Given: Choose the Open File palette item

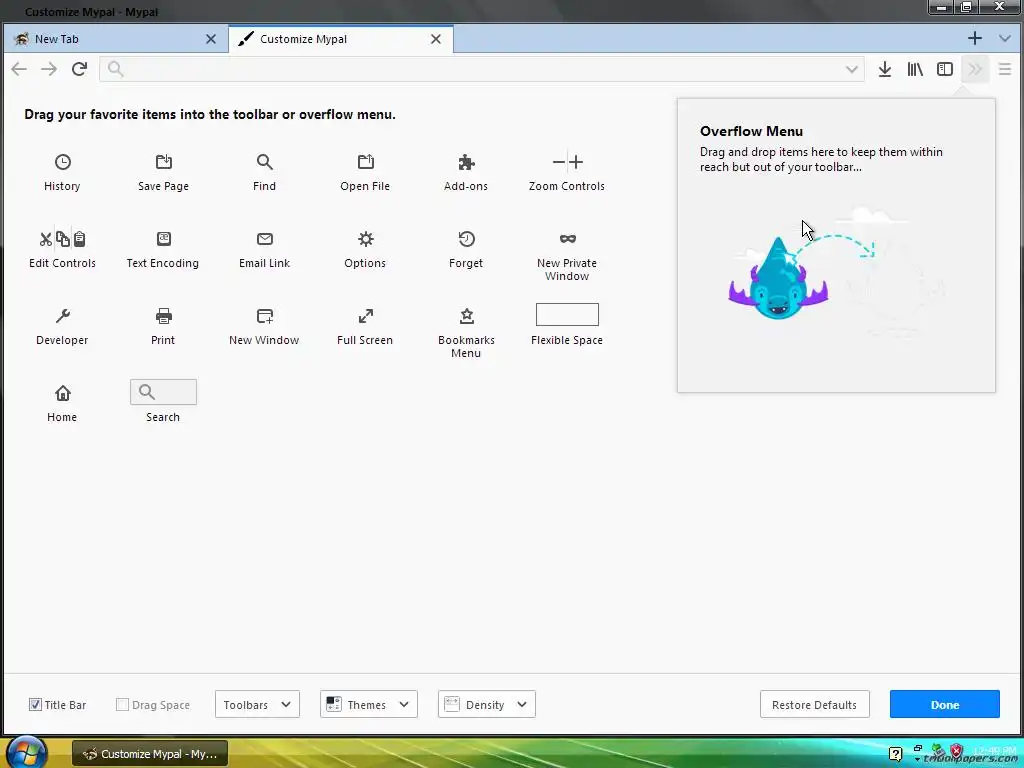Looking at the screenshot, I should 365,172.
